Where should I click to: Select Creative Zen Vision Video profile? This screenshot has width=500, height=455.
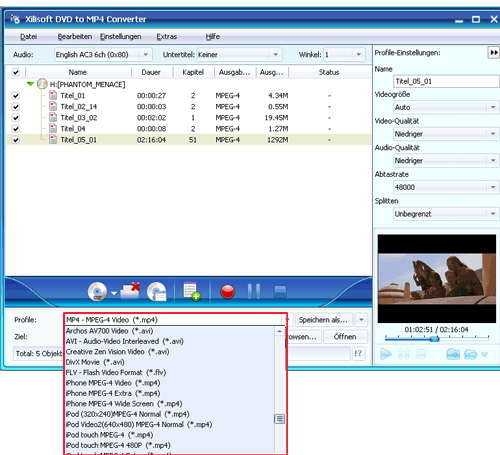(x=170, y=352)
